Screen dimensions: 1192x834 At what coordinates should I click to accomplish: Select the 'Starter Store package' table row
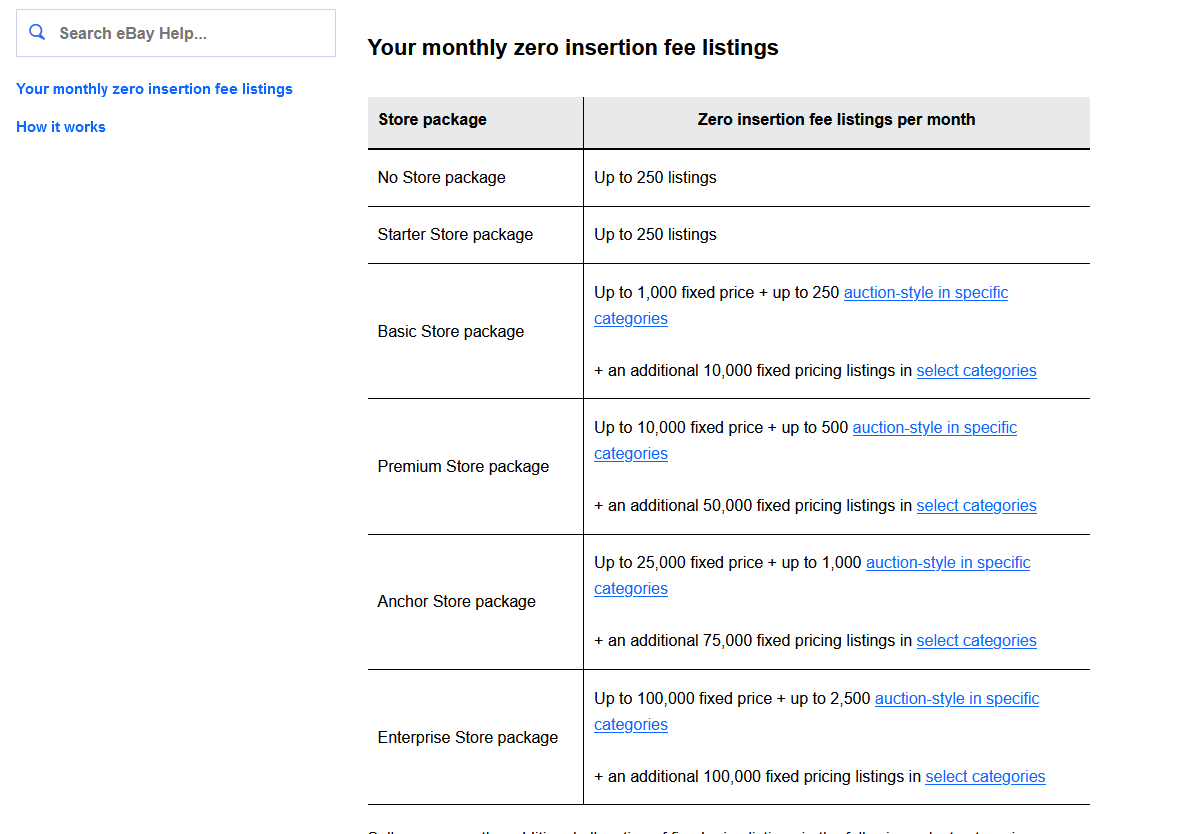(x=455, y=234)
